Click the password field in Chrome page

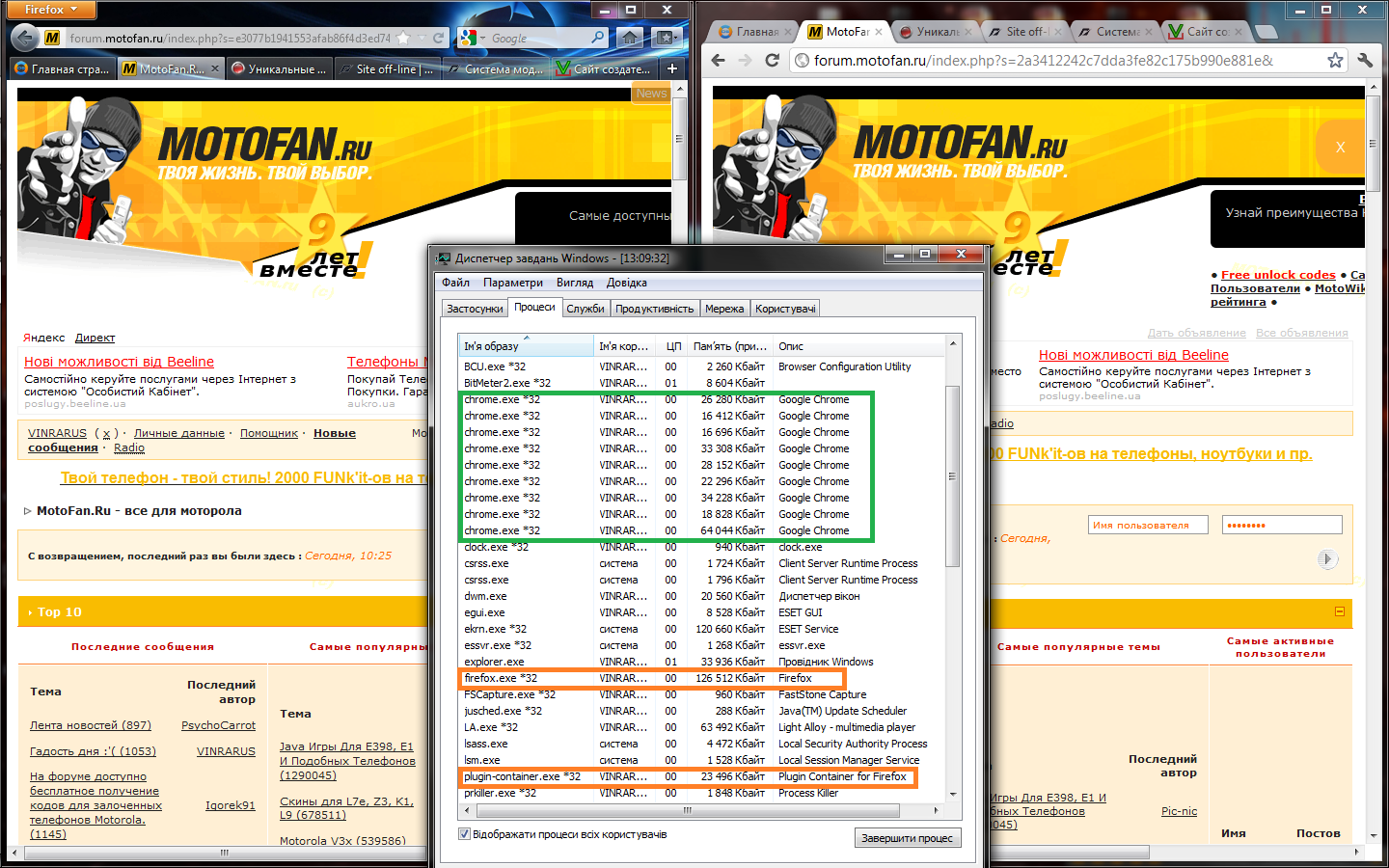pos(1282,525)
